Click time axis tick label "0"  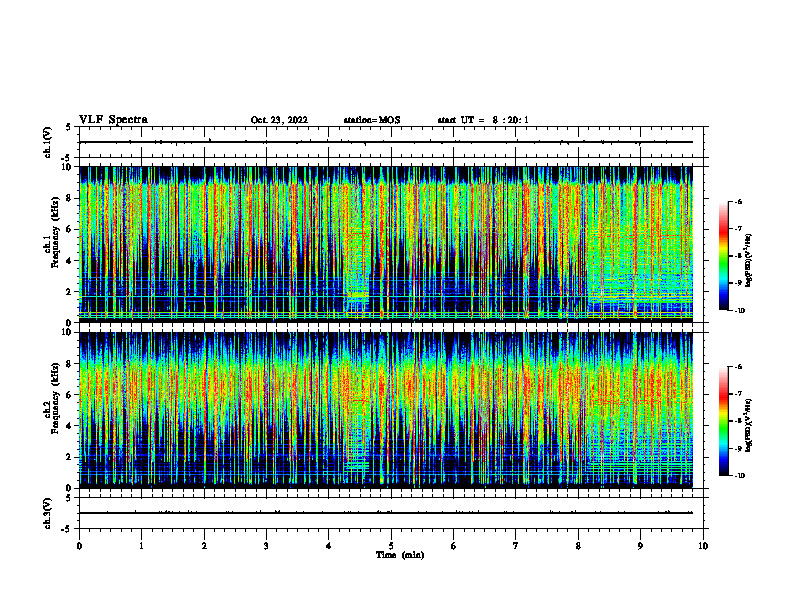(x=79, y=546)
